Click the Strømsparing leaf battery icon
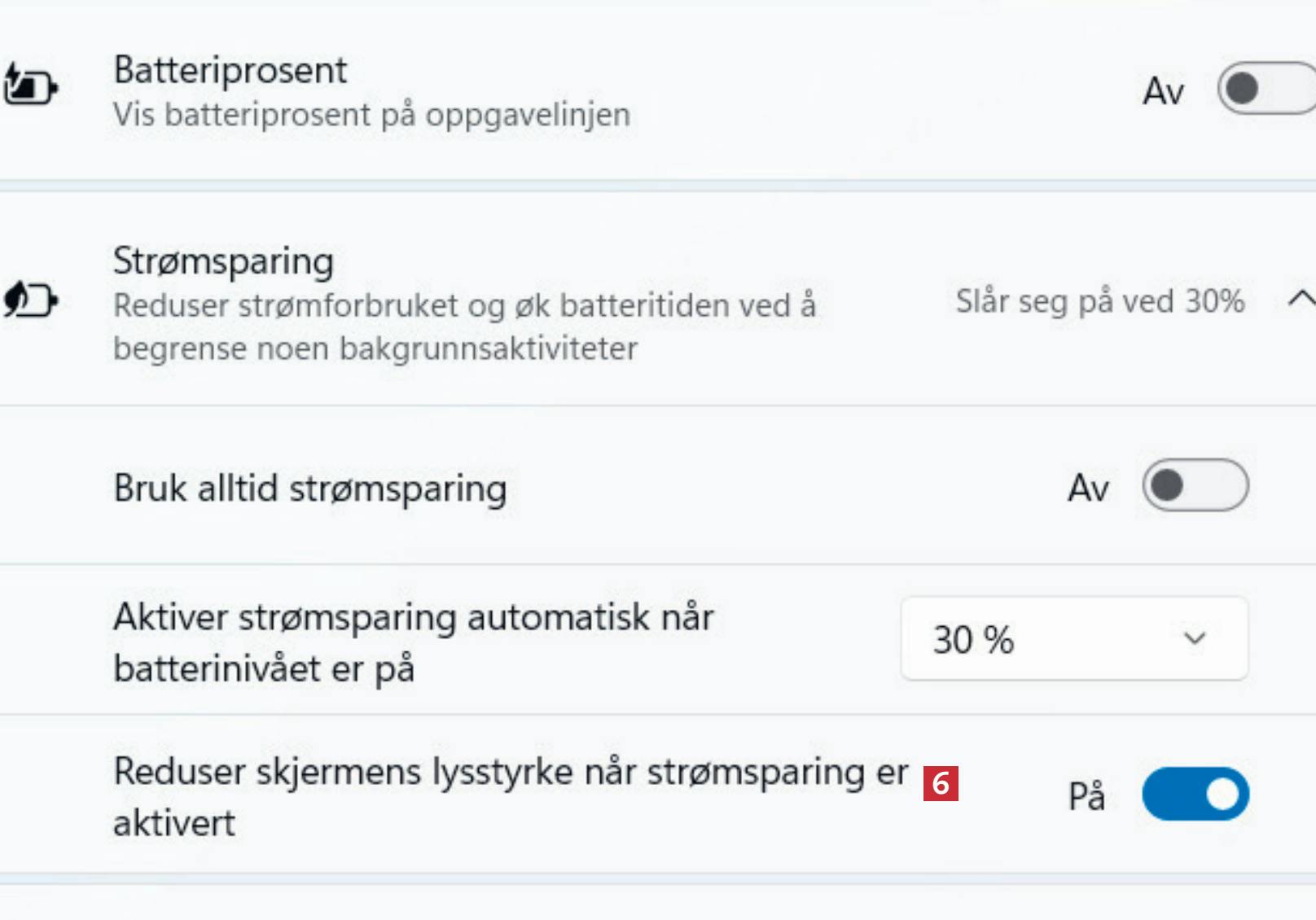 [30, 300]
